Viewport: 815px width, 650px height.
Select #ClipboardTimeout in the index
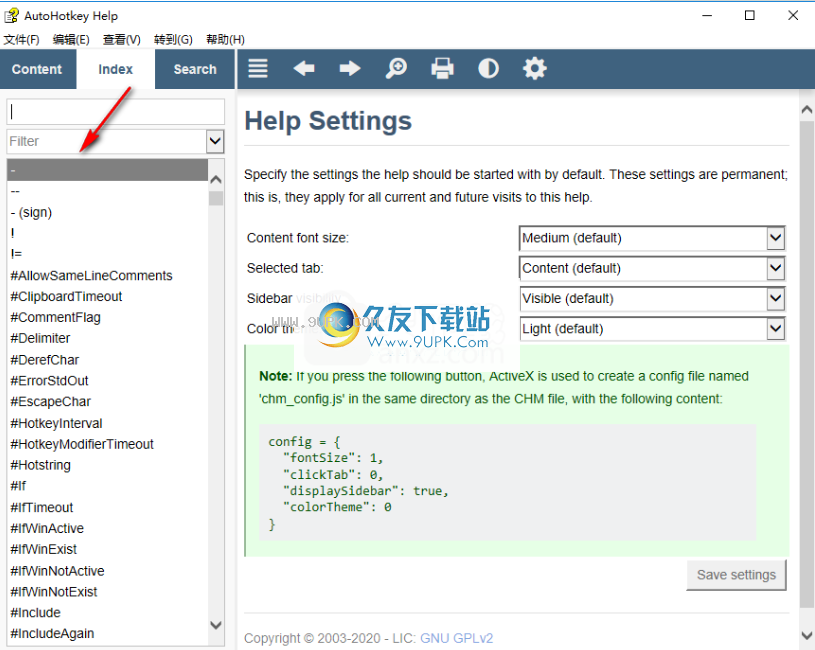click(108, 296)
